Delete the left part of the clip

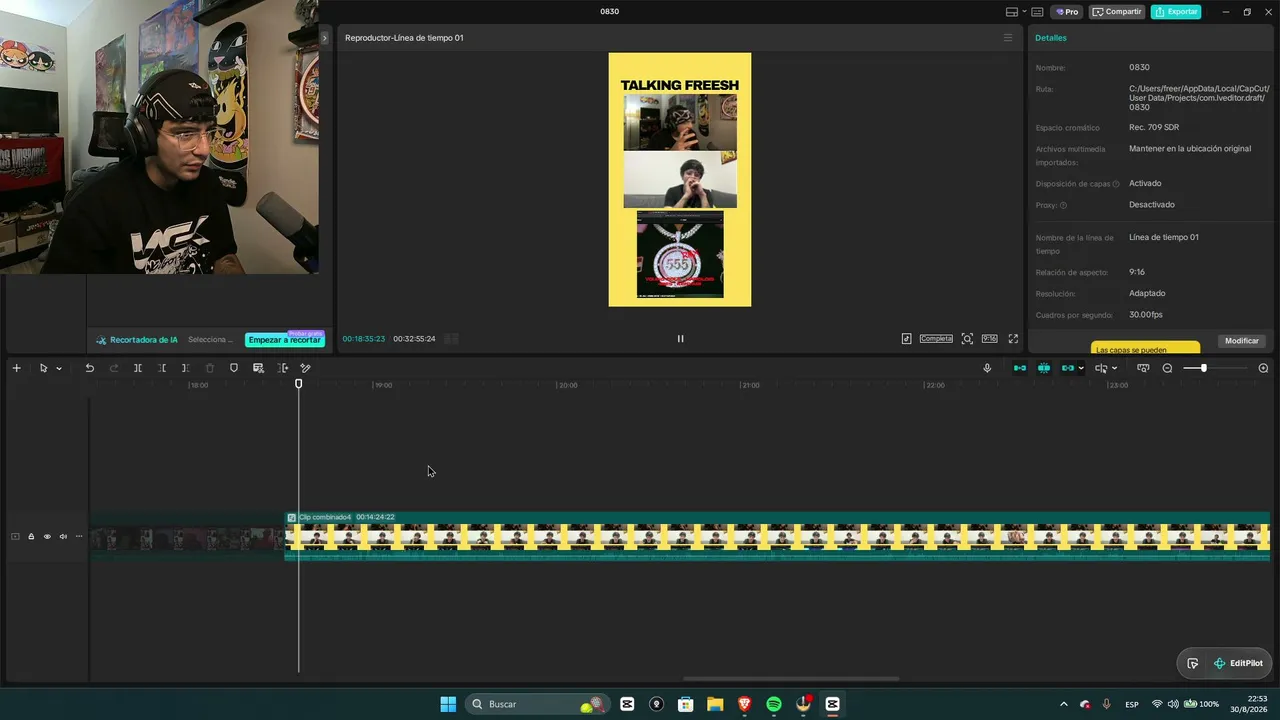[162, 368]
